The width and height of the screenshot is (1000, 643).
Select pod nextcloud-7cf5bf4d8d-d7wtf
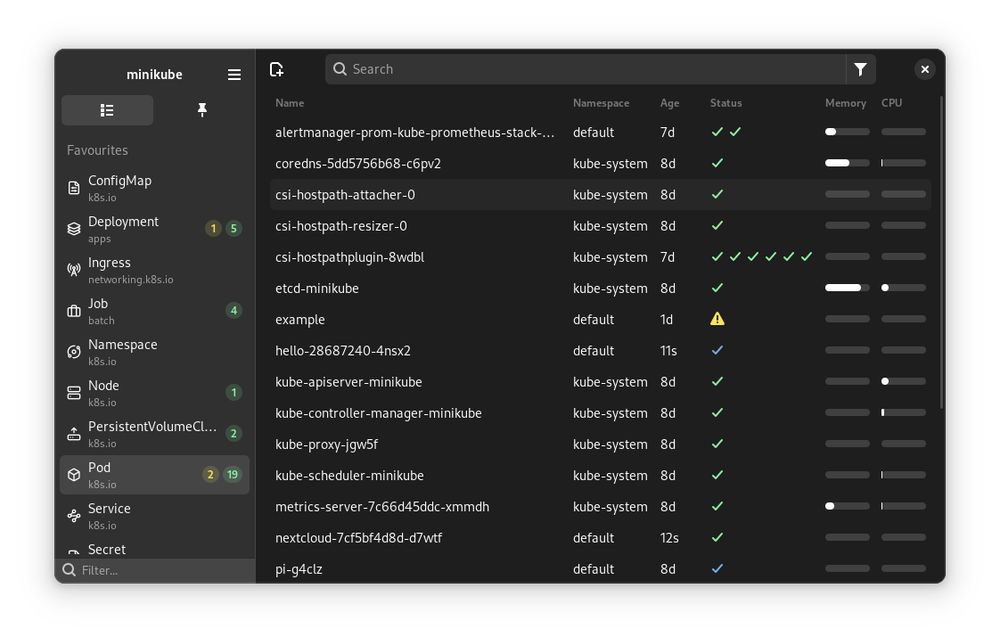coord(600,538)
